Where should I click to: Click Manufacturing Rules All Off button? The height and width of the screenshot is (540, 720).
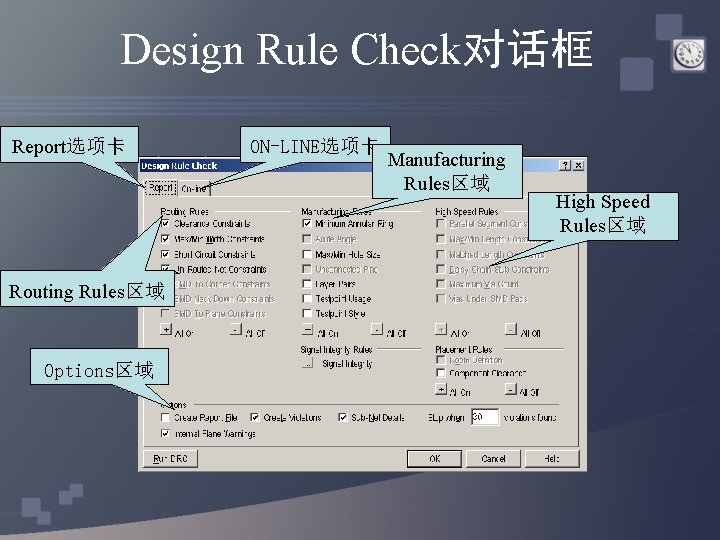pos(377,329)
